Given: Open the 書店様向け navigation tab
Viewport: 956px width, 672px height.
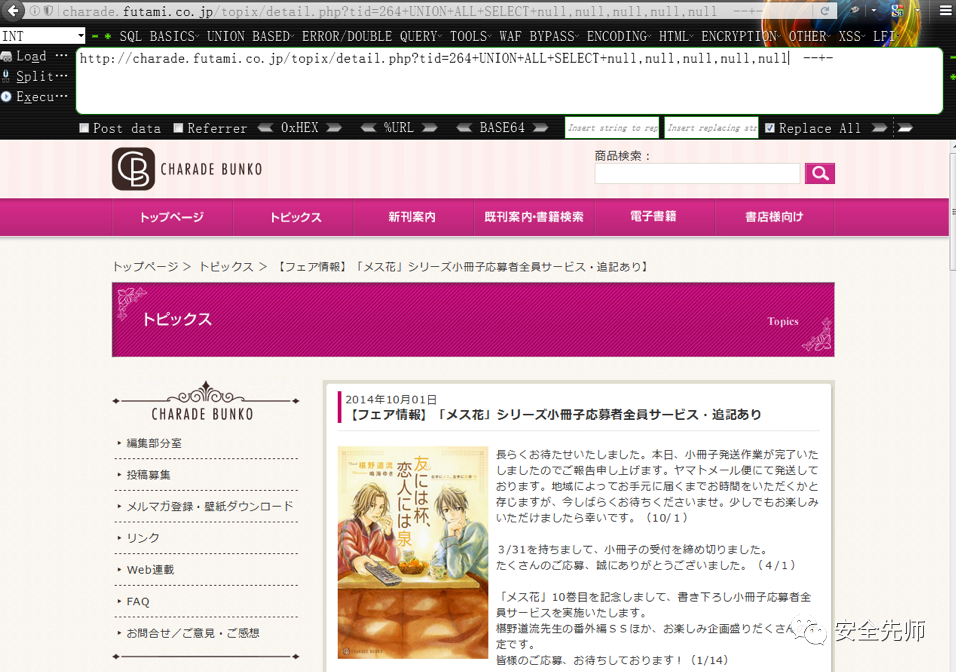Looking at the screenshot, I should pyautogui.click(x=774, y=217).
